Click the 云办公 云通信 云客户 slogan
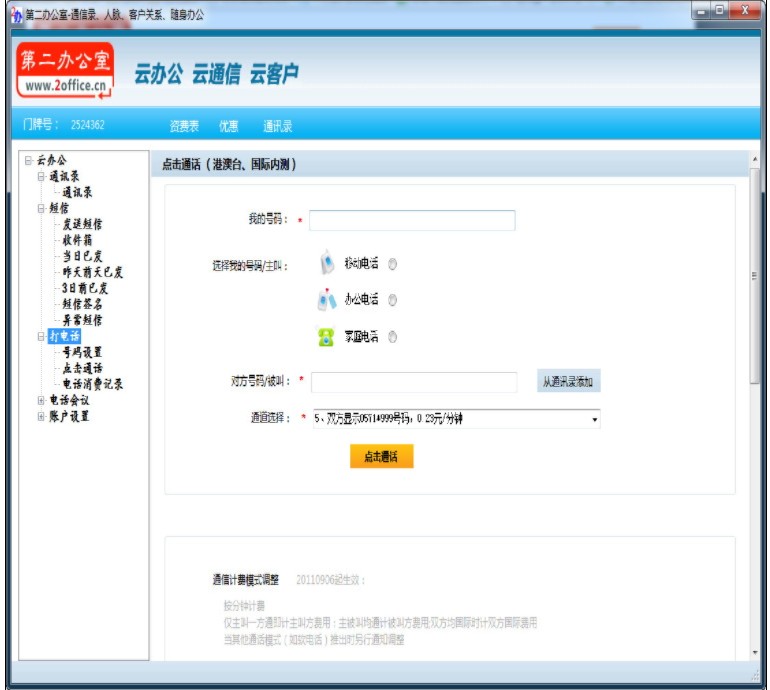770x690 pixels. click(x=217, y=74)
